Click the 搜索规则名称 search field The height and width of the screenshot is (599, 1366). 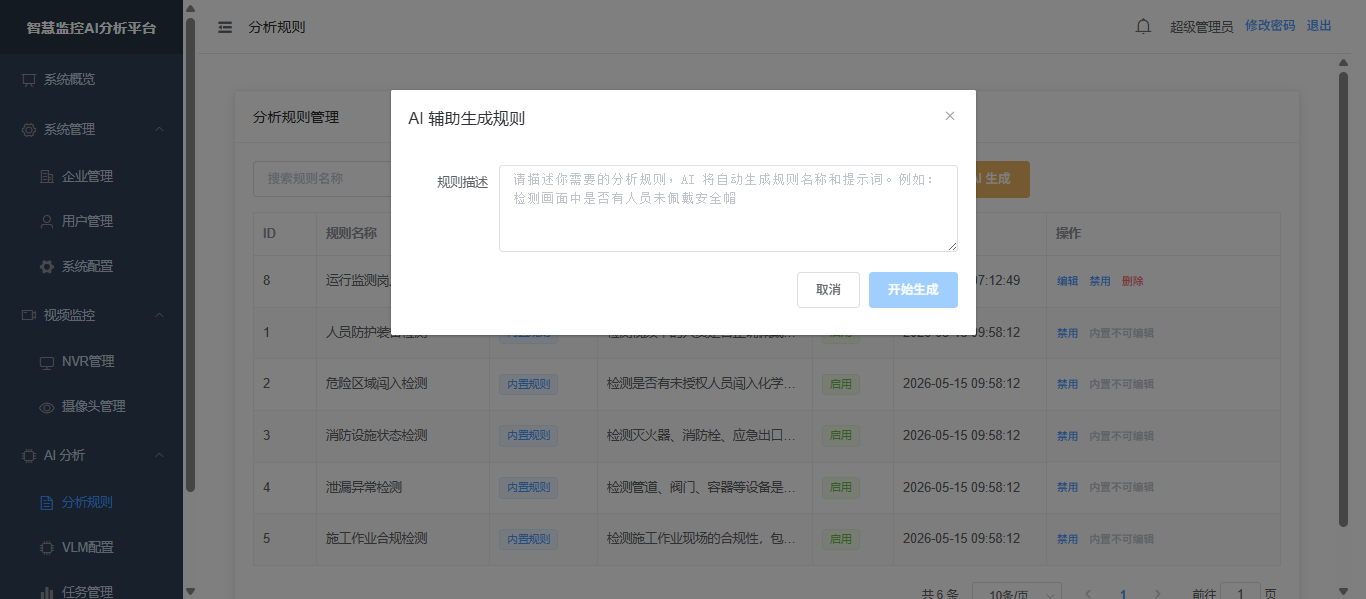pyautogui.click(x=321, y=179)
